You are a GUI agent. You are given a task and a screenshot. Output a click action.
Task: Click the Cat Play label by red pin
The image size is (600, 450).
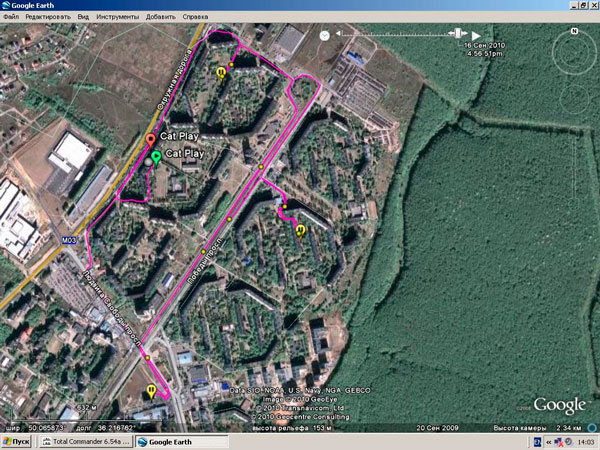tap(179, 136)
